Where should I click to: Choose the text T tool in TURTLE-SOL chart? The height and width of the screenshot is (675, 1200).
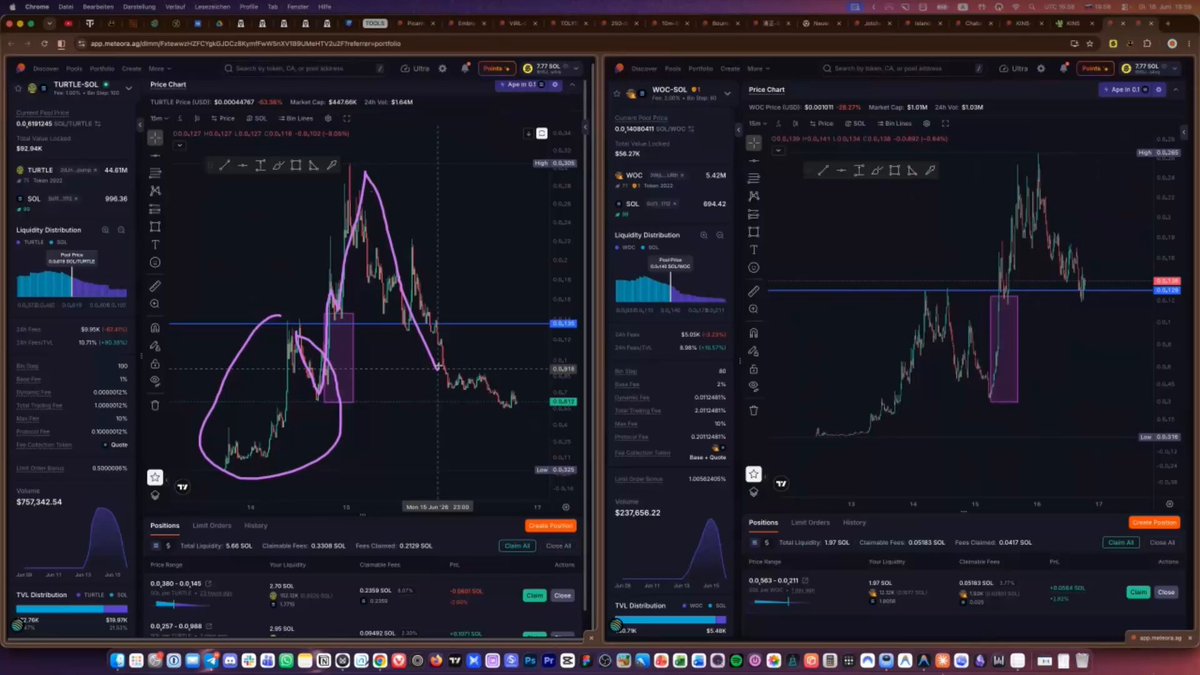coord(155,244)
